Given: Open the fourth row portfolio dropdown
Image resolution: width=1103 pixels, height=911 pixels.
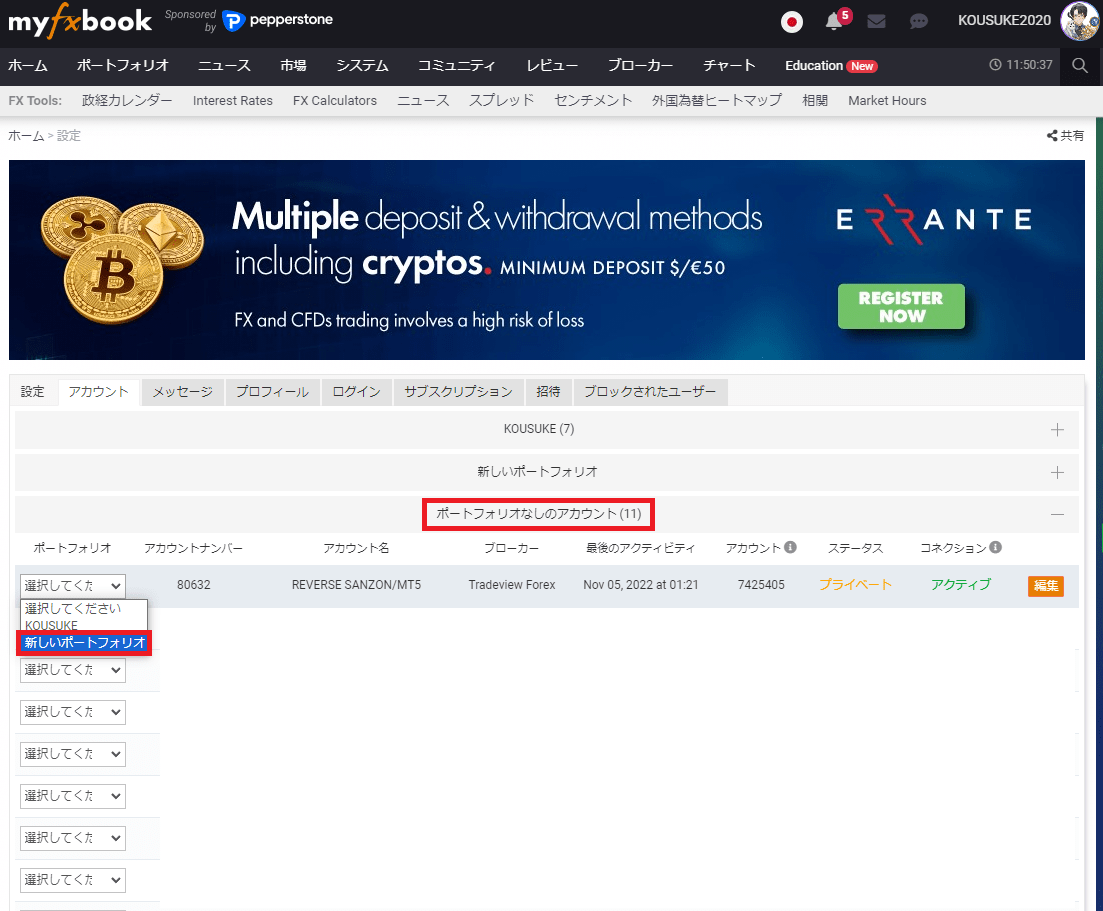Looking at the screenshot, I should pos(73,754).
